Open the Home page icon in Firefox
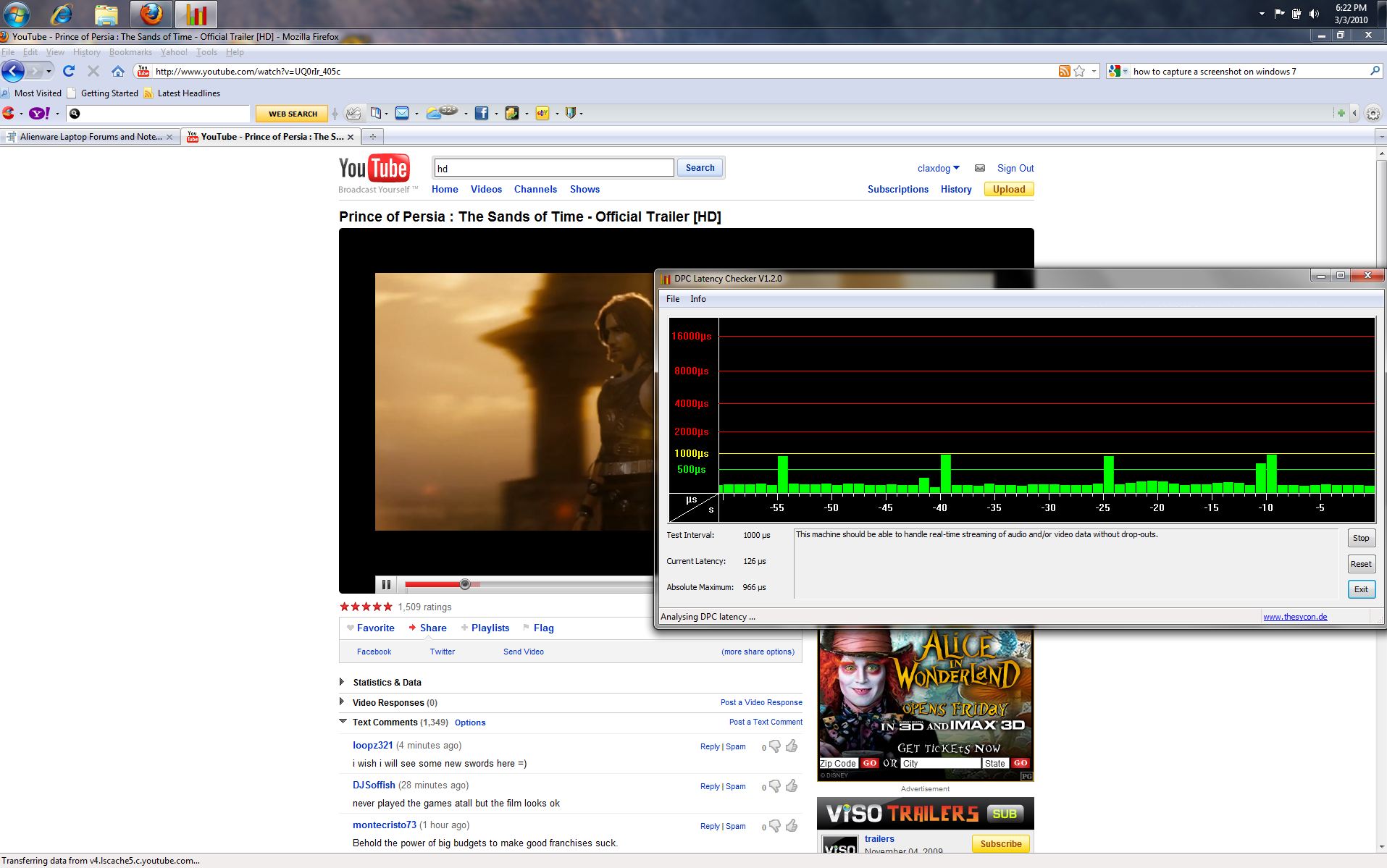 click(118, 71)
